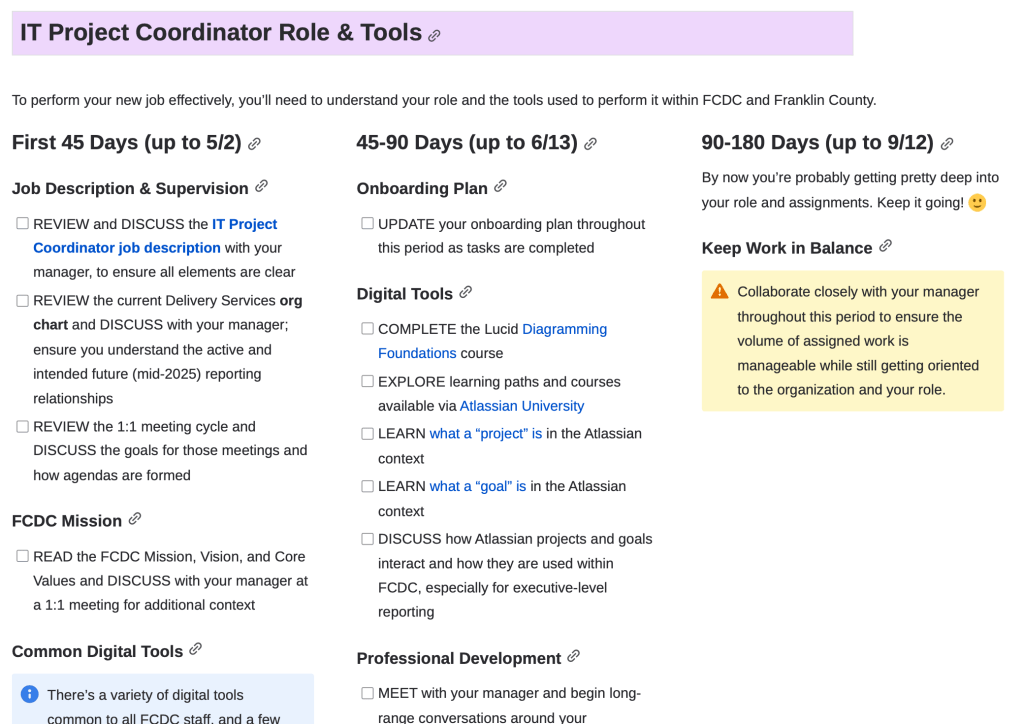Open the what a "project" is link
This screenshot has width=1023, height=724.
coord(485,434)
